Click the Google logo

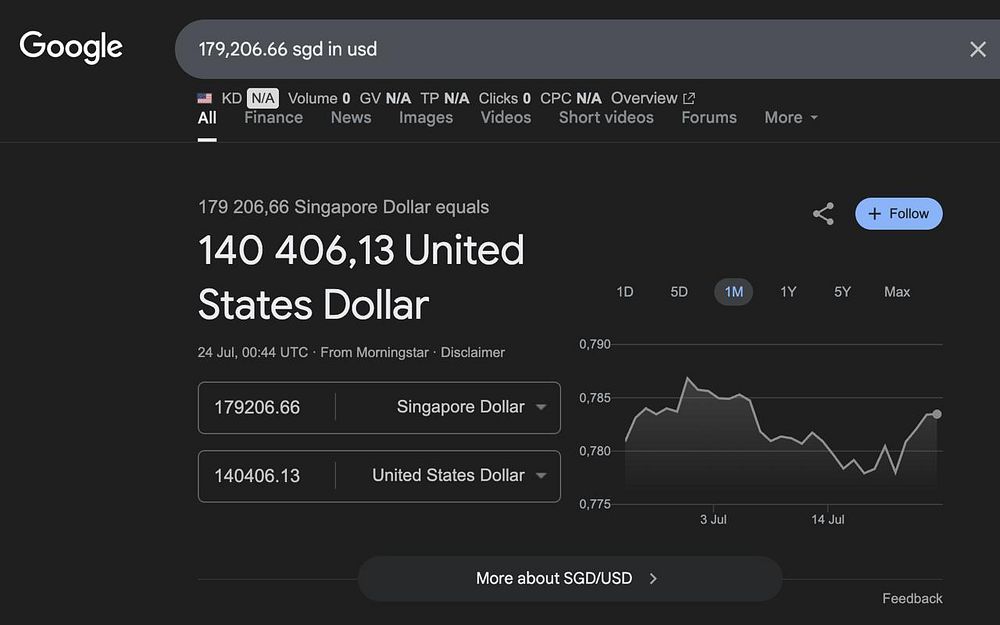click(71, 47)
